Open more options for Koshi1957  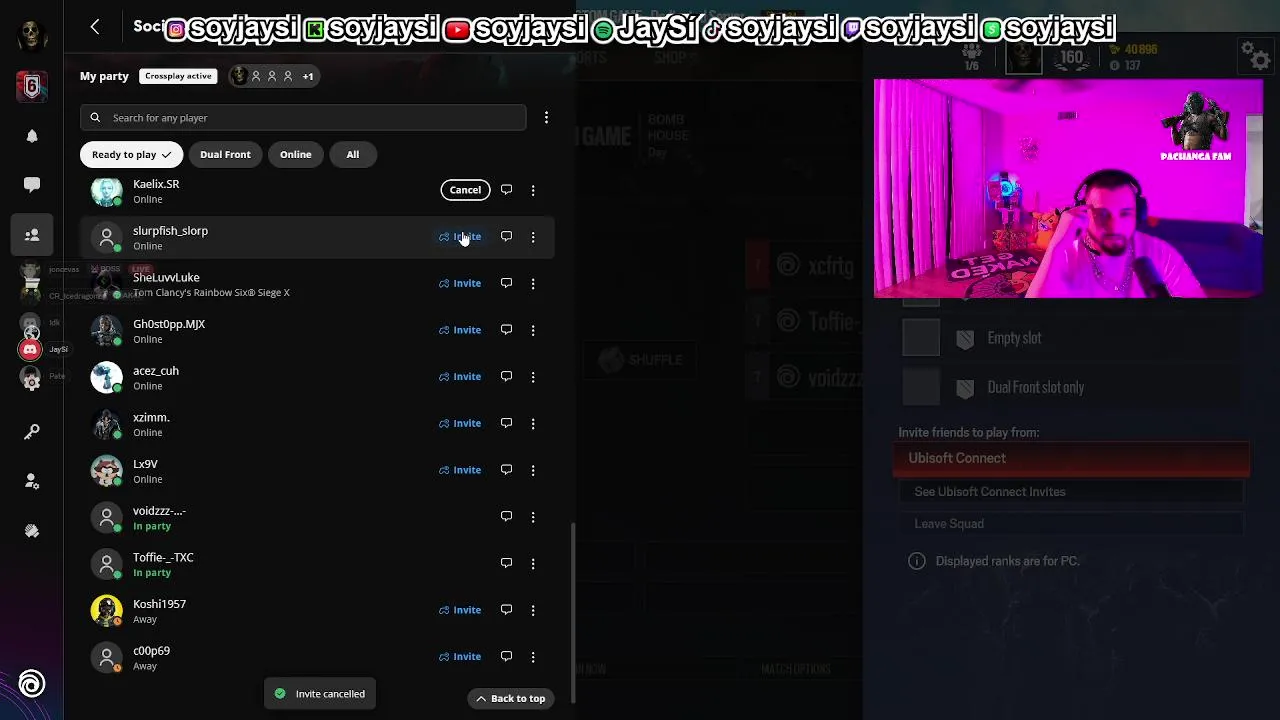[533, 610]
